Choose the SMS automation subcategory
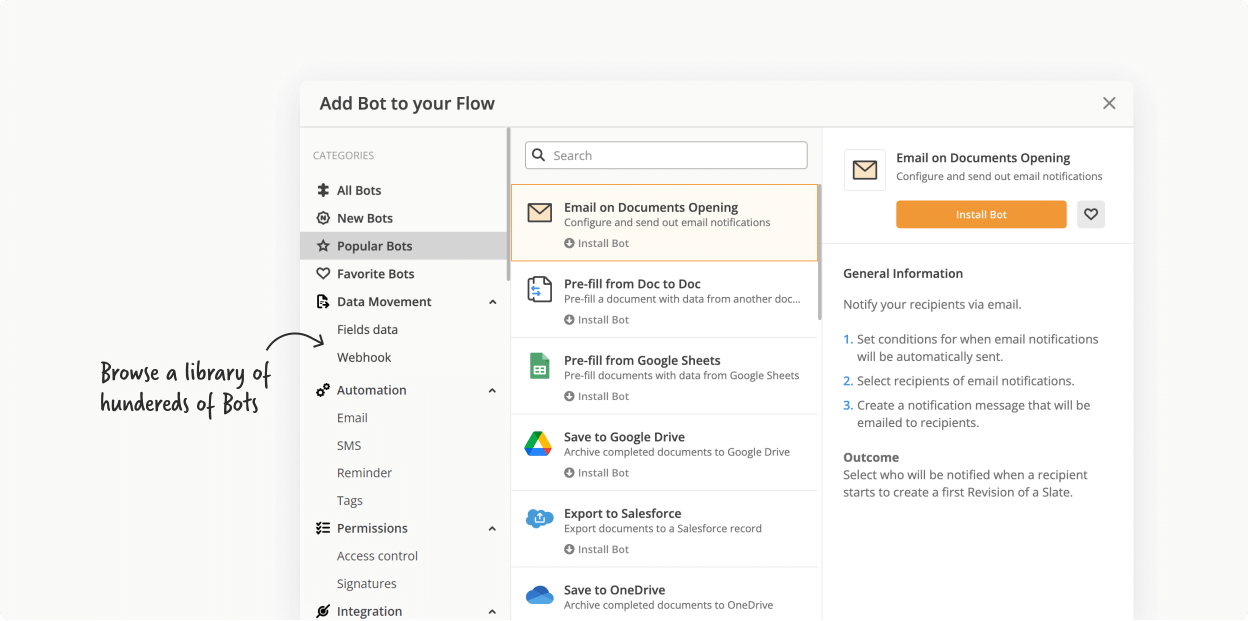The height and width of the screenshot is (621, 1248). tap(349, 446)
